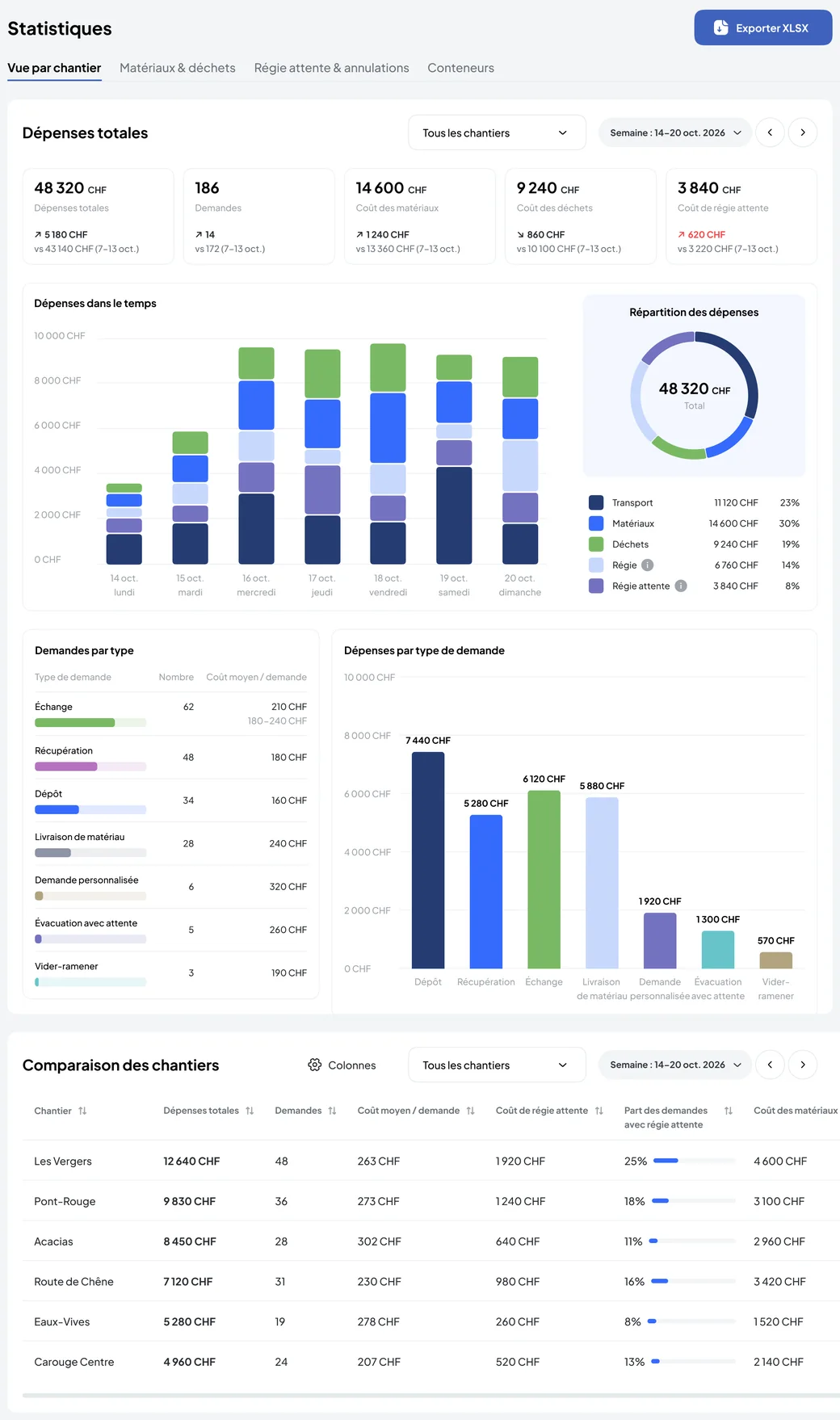
Task: Click 180–240 CHF range under Échange
Action: [x=277, y=721]
